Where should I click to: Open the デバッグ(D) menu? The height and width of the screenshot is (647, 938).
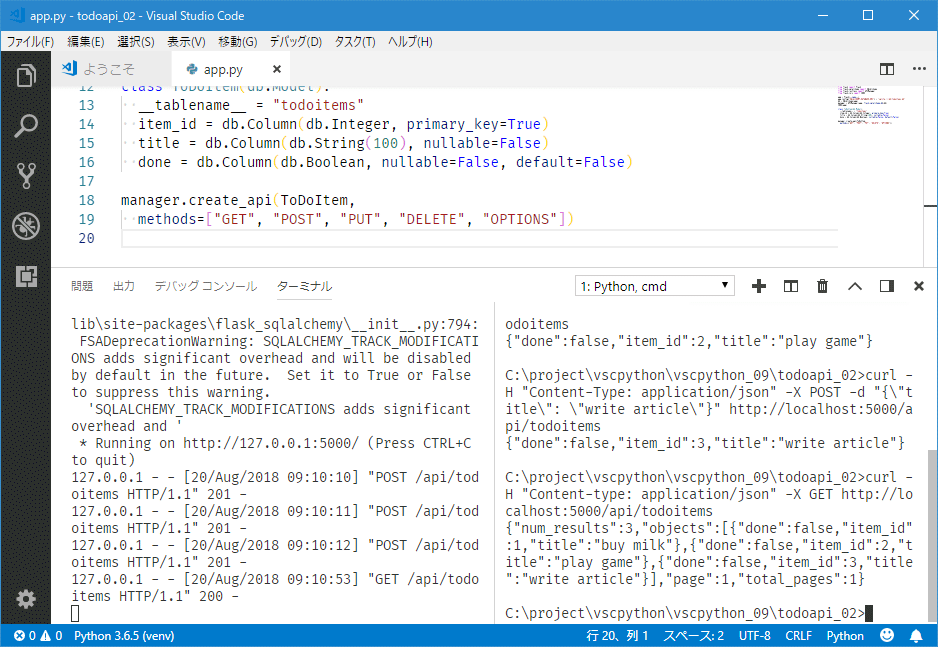[296, 41]
